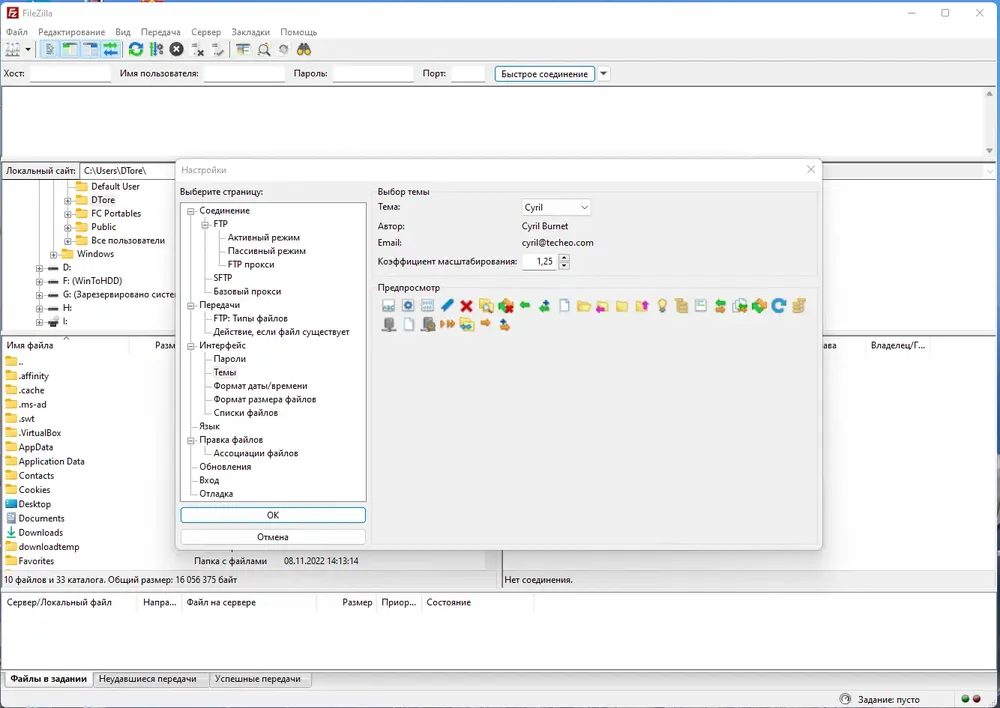
Task: Increase the scale factor with up arrow
Action: (x=564, y=258)
